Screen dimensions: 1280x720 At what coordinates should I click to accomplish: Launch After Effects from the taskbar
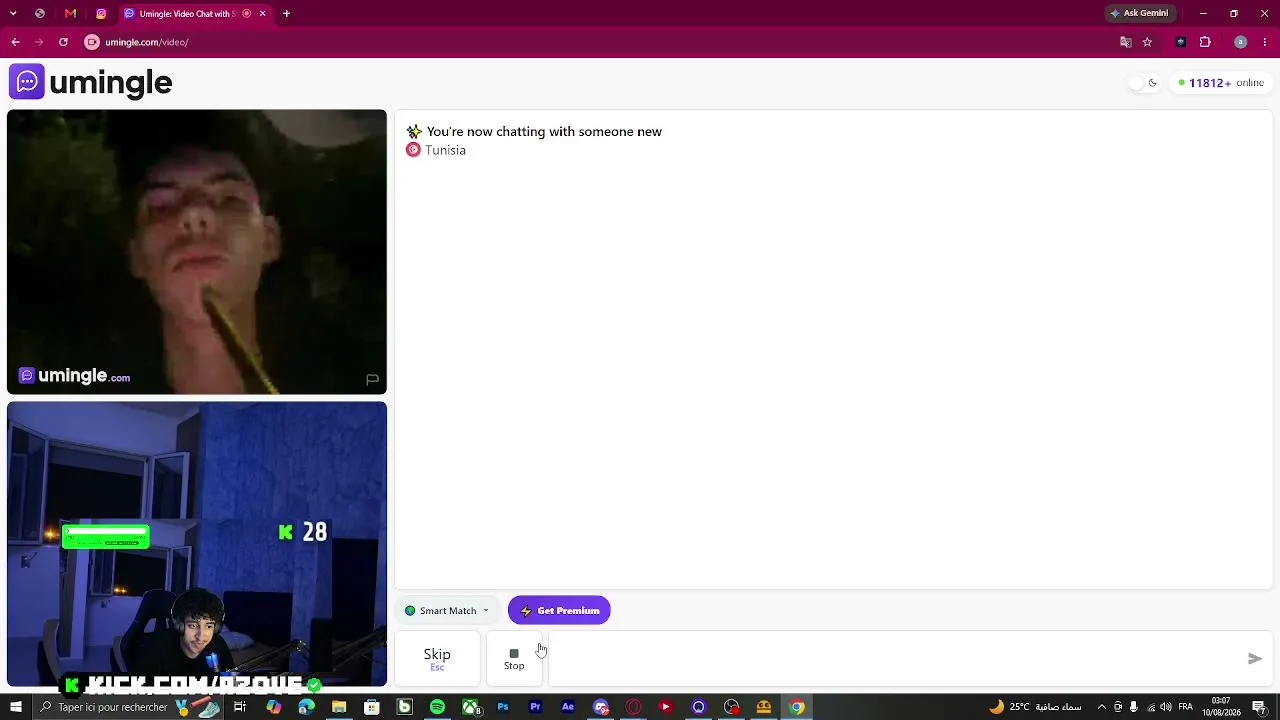(x=568, y=707)
